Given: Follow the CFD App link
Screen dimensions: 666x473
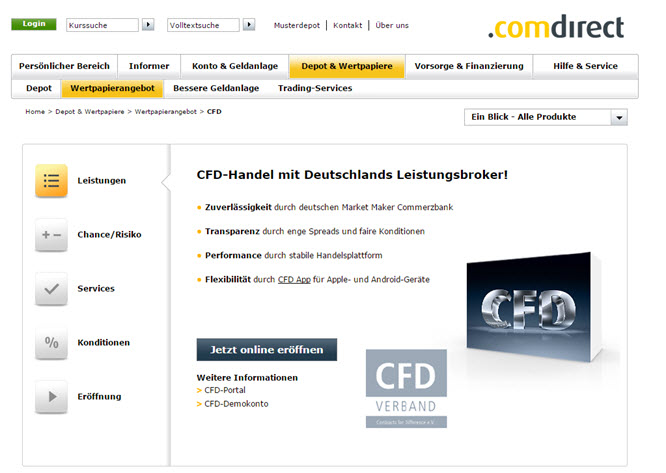Looking at the screenshot, I should tap(294, 279).
